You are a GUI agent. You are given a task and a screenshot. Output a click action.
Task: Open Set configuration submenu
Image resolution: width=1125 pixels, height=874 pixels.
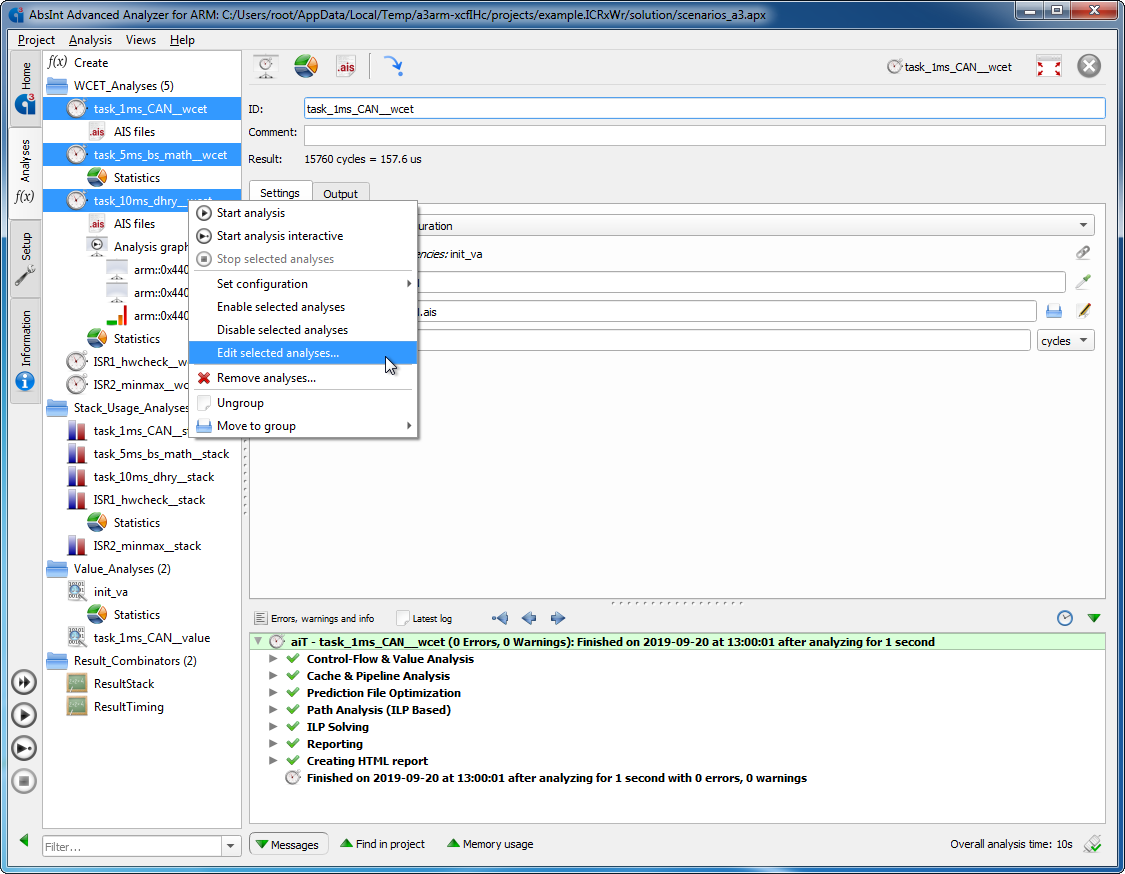pyautogui.click(x=303, y=284)
